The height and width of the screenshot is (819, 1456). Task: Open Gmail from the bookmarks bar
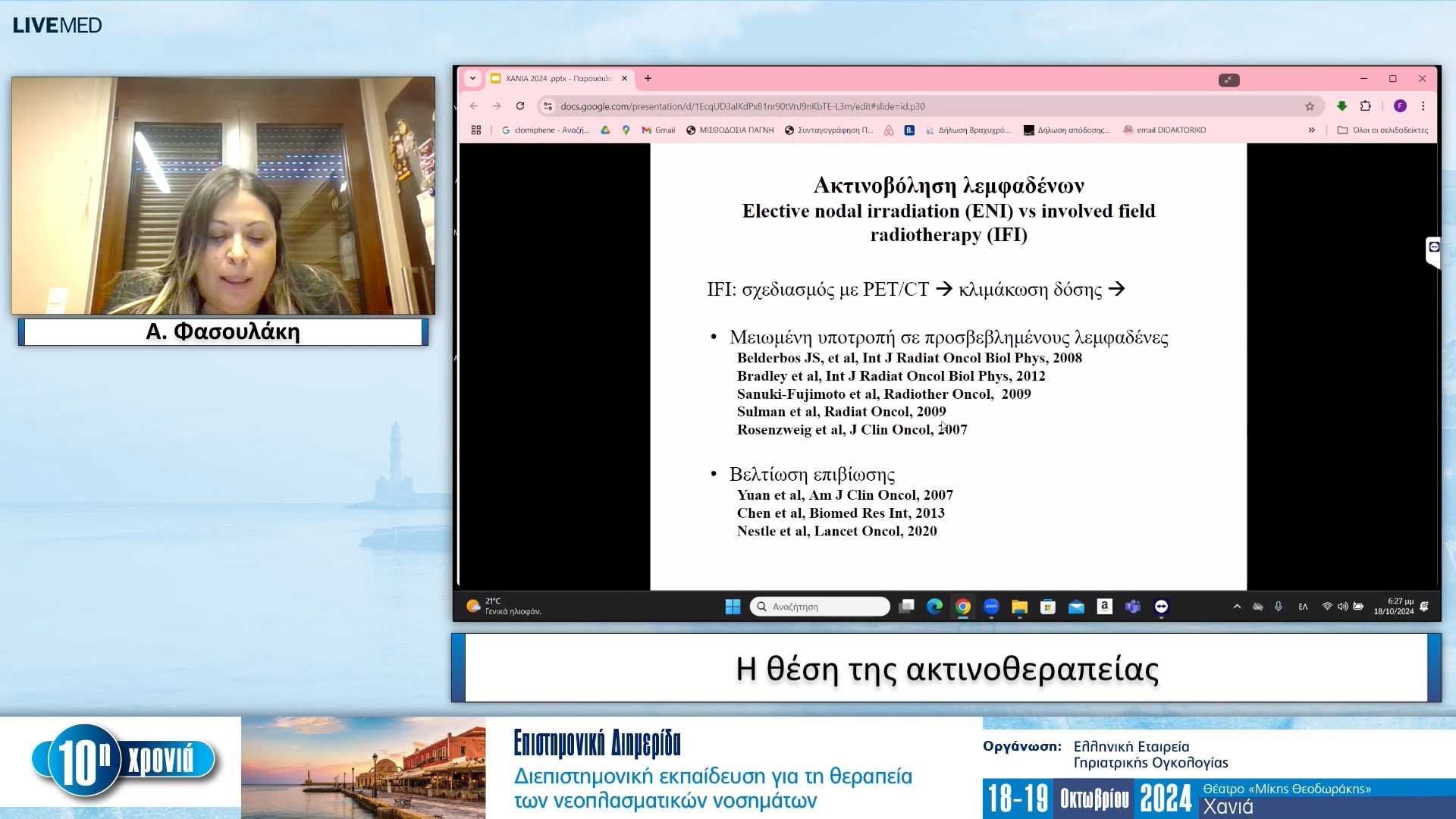658,130
